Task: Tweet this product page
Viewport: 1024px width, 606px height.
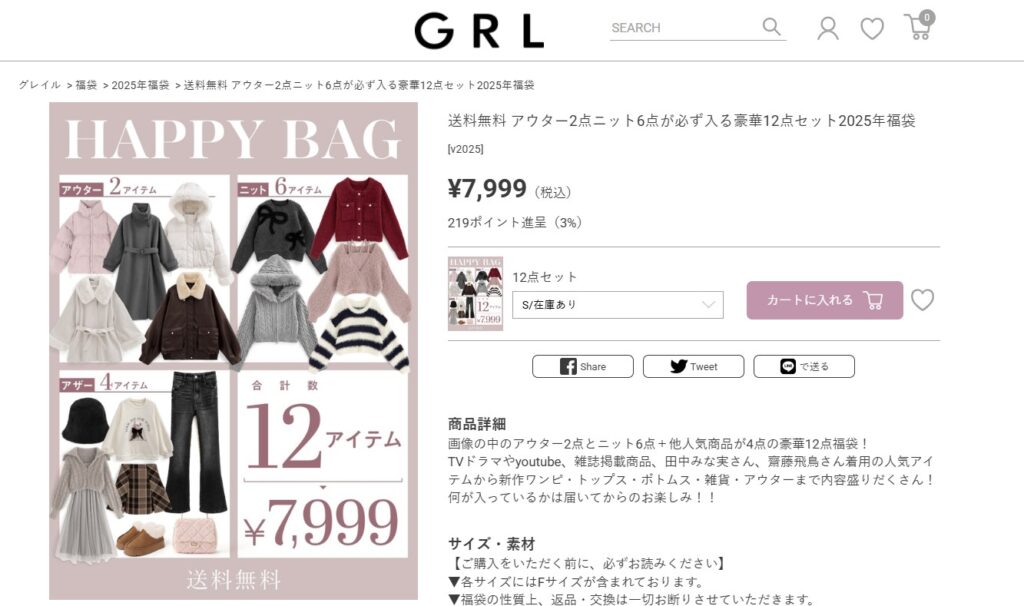Action: [x=693, y=366]
